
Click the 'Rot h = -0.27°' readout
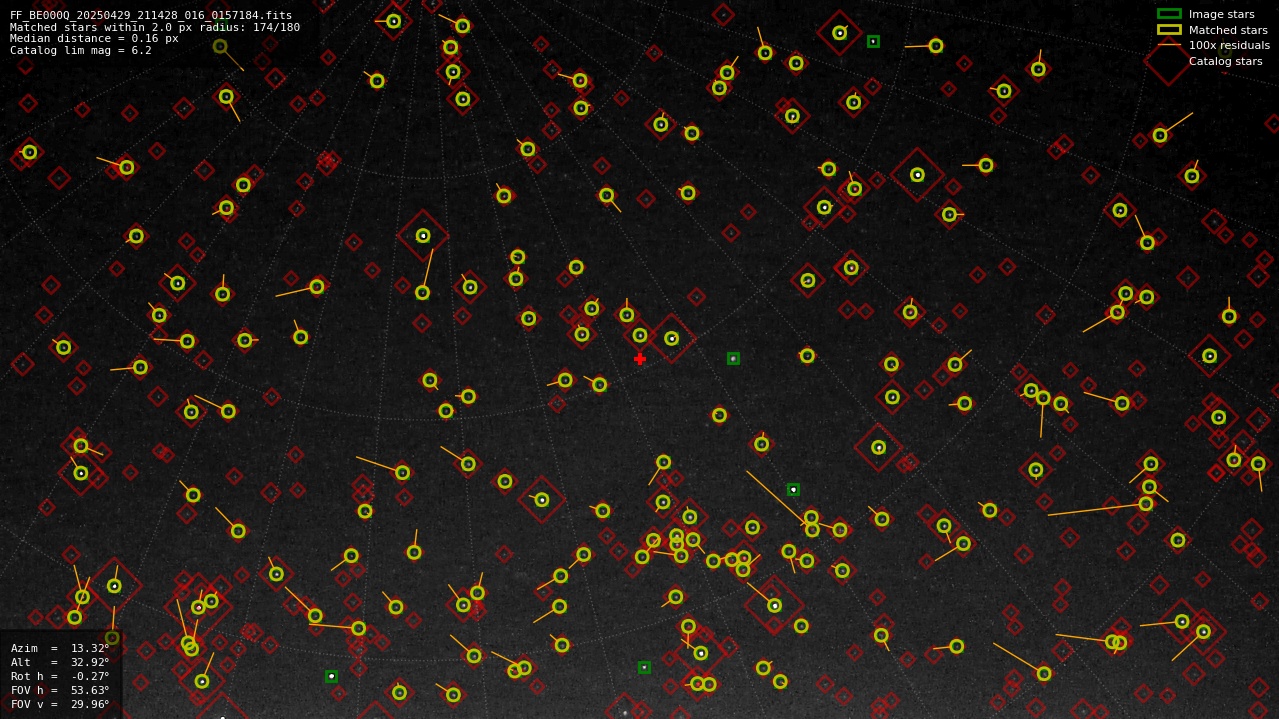coord(60,676)
